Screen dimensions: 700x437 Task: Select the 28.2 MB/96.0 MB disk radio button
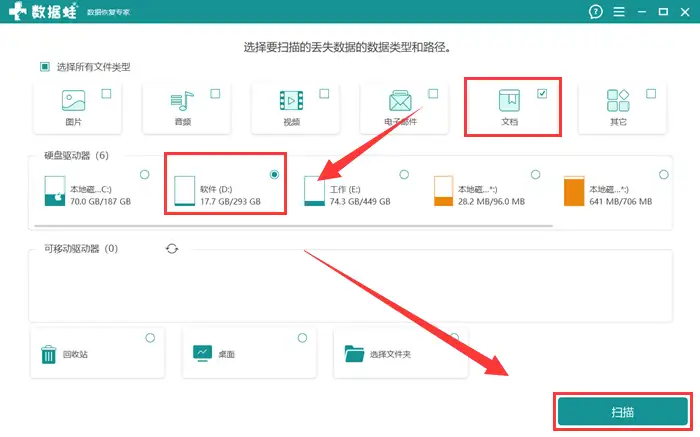pyautogui.click(x=535, y=175)
